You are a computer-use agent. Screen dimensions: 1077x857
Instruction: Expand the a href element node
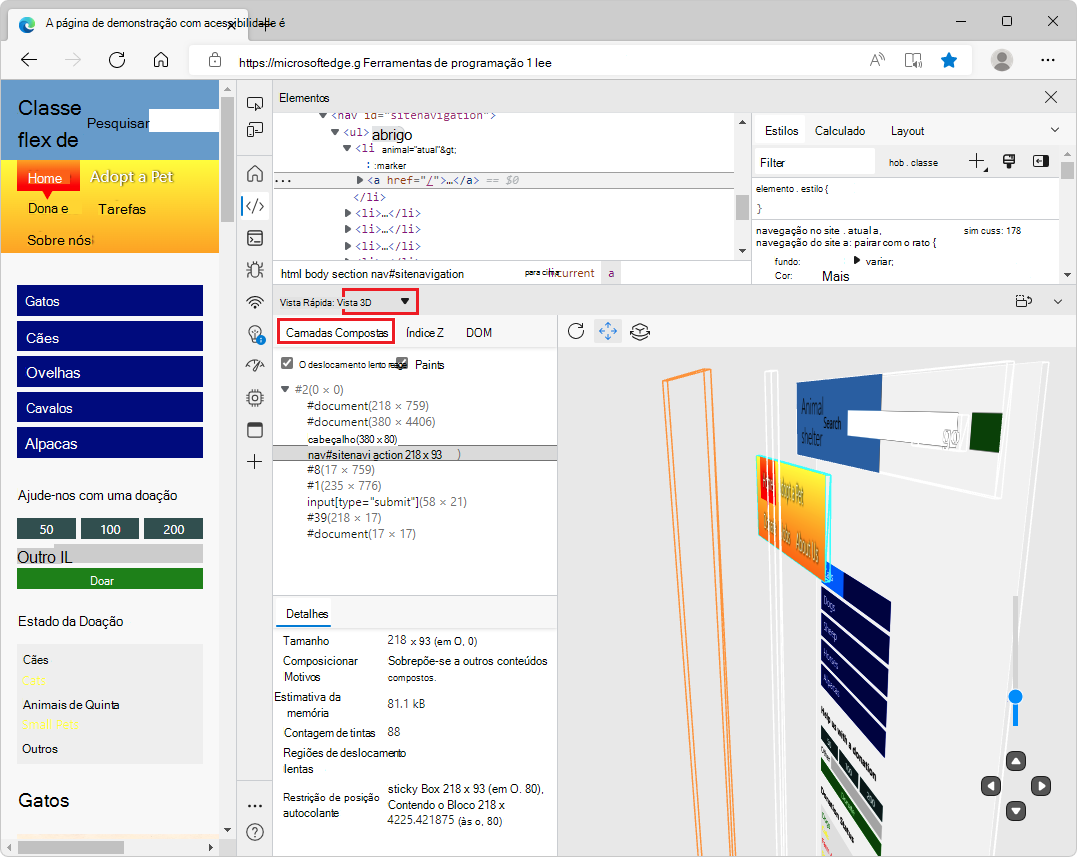pos(360,180)
